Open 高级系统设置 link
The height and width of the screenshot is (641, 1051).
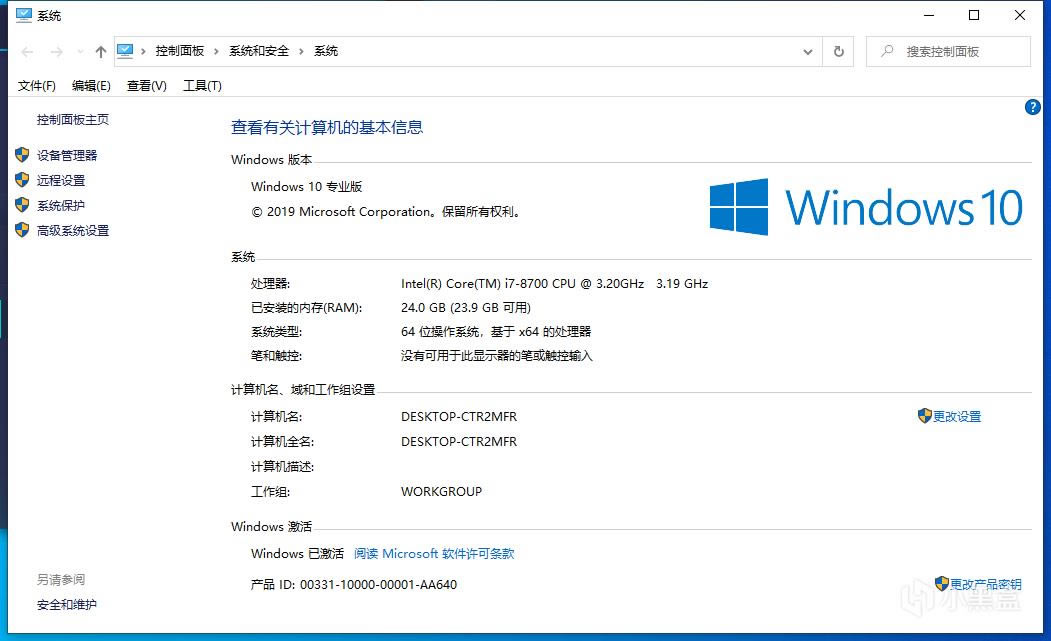click(x=73, y=231)
